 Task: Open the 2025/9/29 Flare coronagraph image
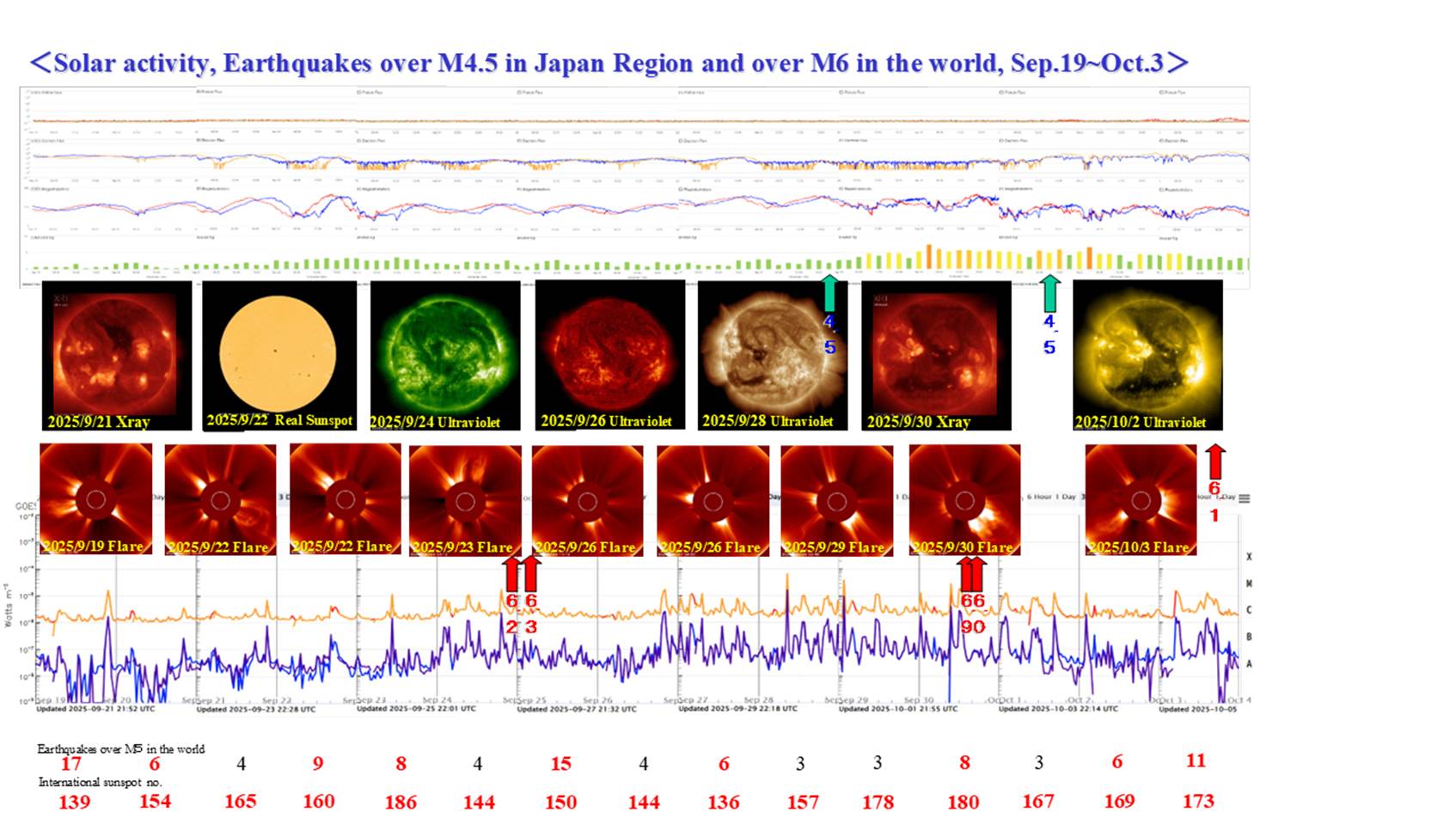(836, 500)
